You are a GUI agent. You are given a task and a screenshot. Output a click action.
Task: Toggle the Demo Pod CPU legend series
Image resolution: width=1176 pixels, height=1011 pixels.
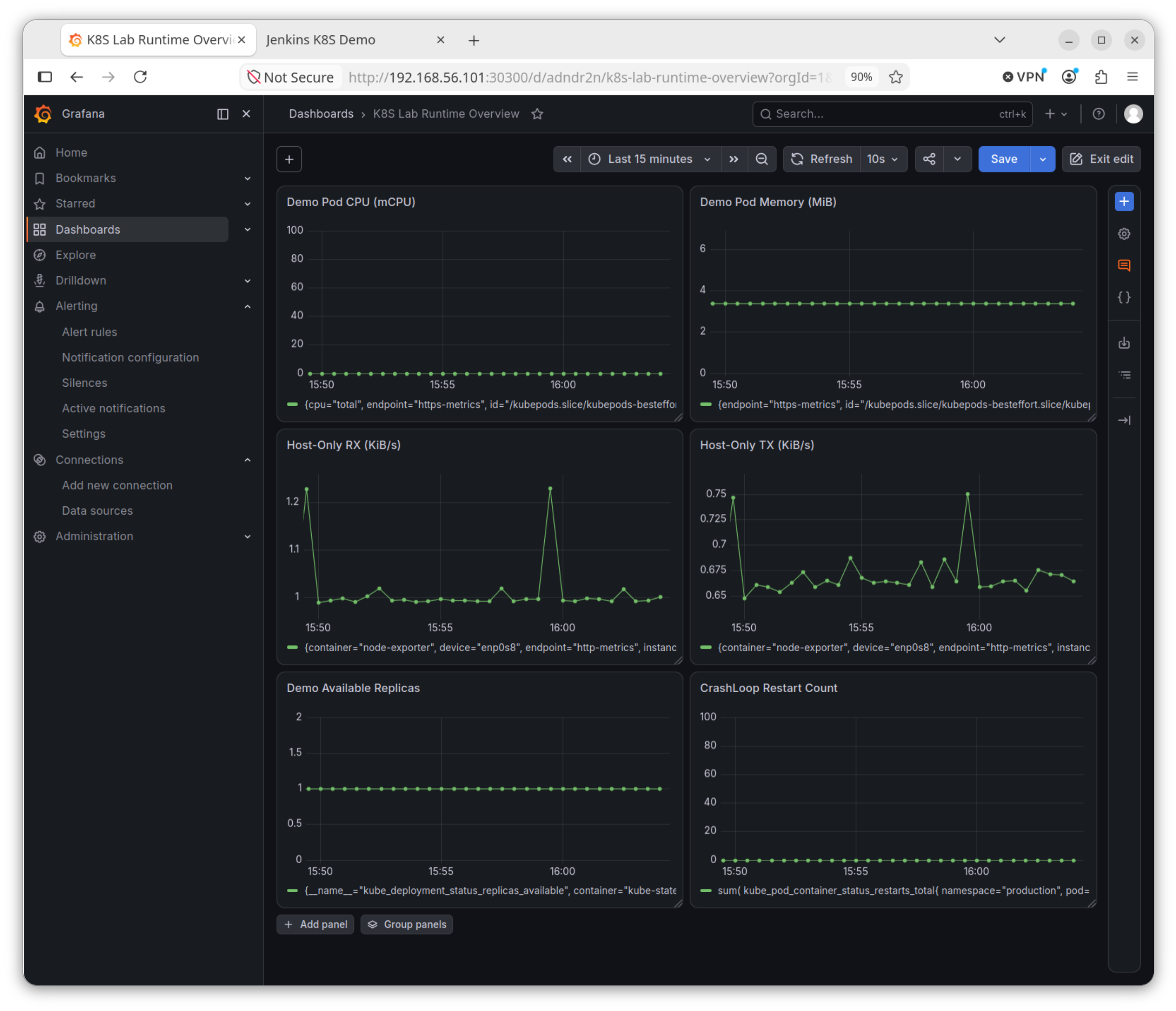pyautogui.click(x=490, y=405)
